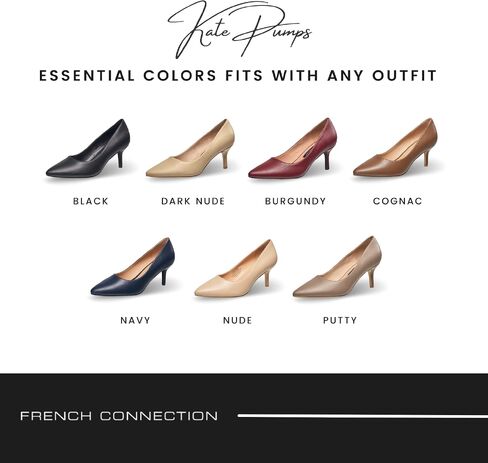Select the putty pump shoe image
This screenshot has width=488, height=463.
[337, 267]
